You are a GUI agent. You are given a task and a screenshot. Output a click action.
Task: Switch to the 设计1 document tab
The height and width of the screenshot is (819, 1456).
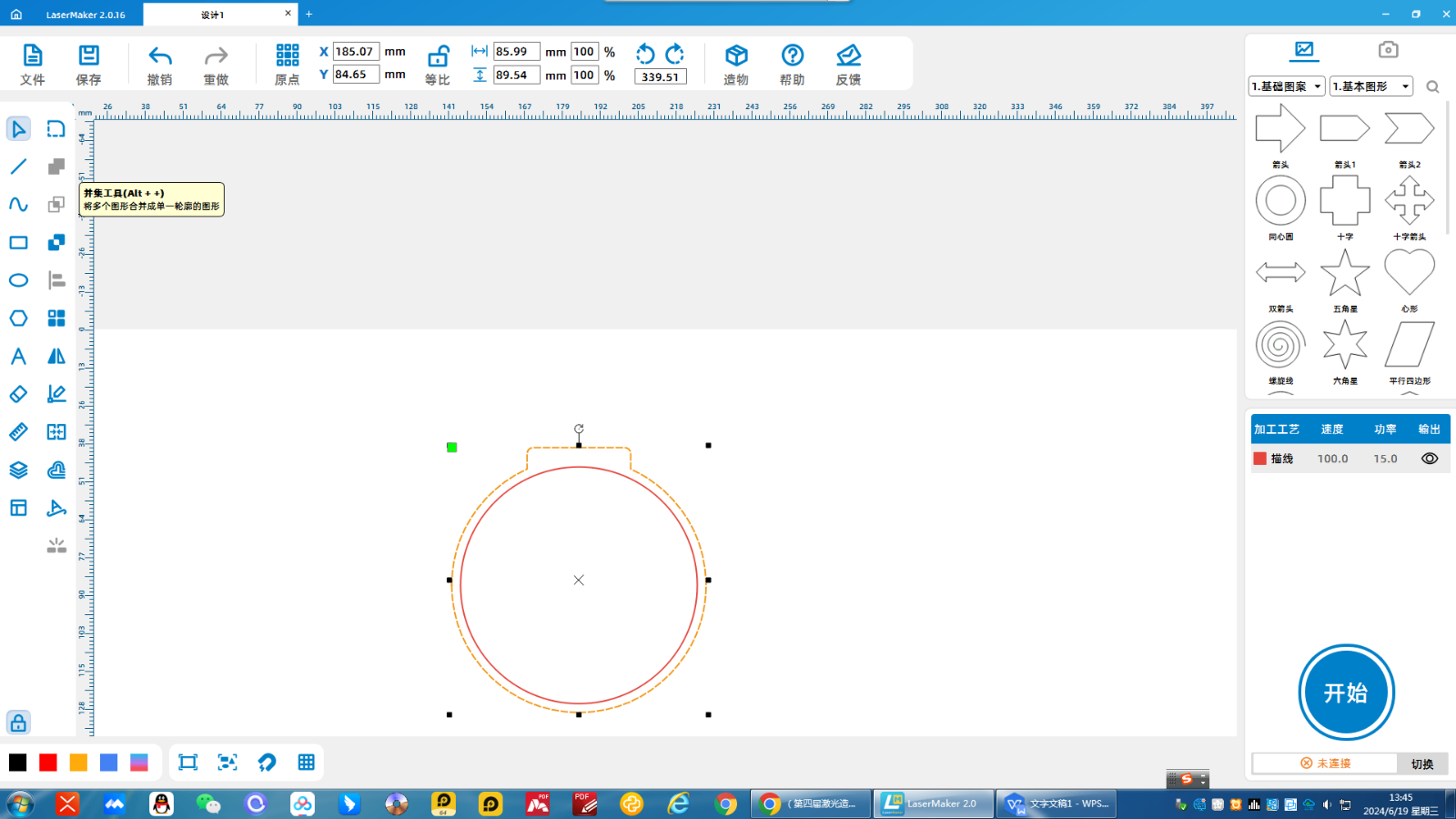coord(213,15)
